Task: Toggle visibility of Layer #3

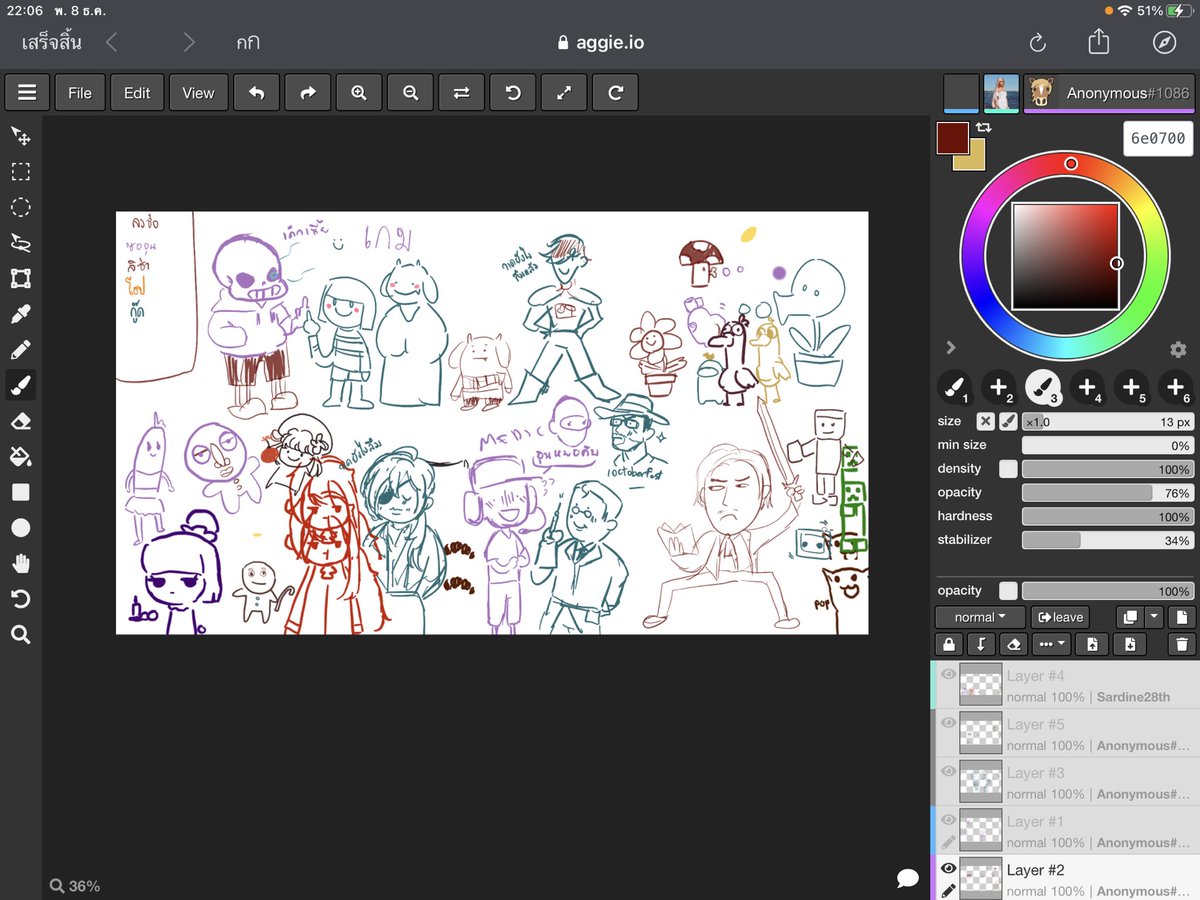Action: [948, 771]
